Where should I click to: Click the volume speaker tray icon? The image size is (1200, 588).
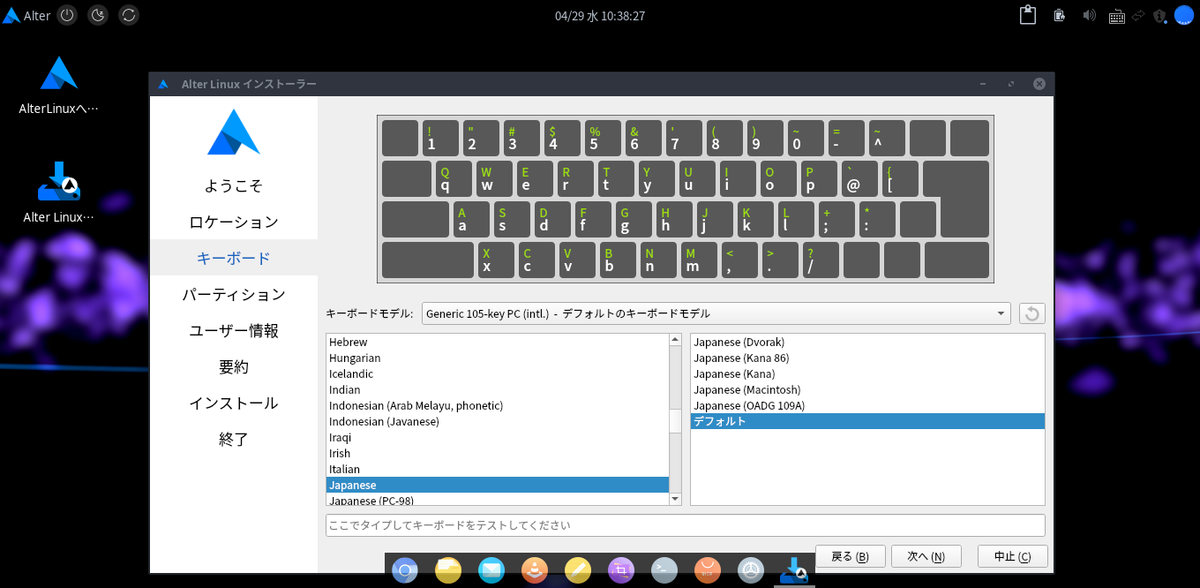tap(1089, 15)
